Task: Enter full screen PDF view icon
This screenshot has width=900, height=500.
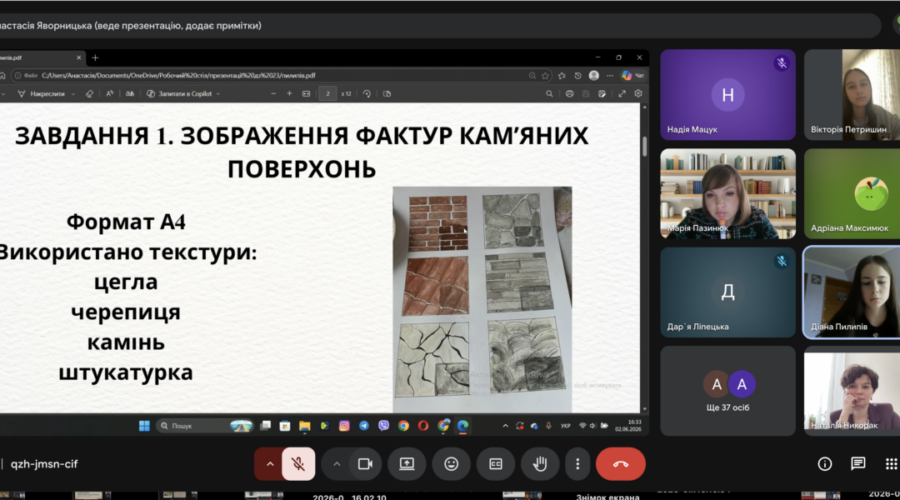Action: click(x=622, y=94)
